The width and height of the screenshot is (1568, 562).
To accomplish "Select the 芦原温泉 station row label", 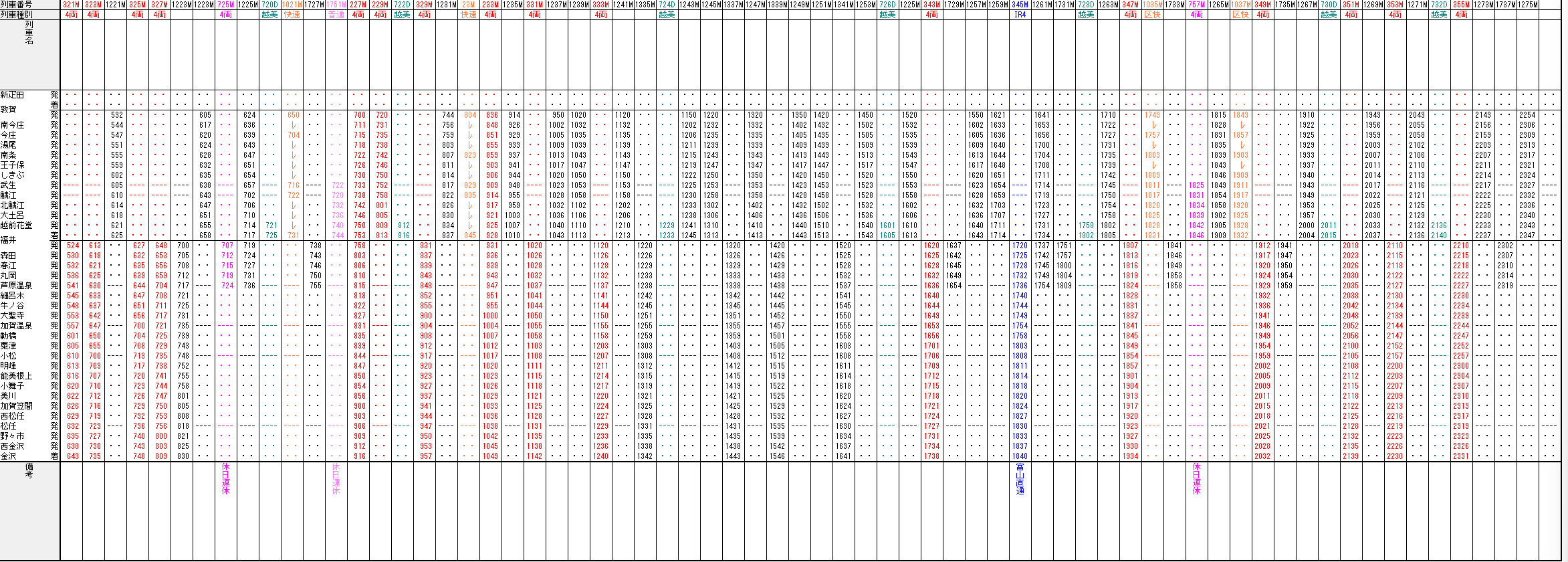I will tap(16, 286).
